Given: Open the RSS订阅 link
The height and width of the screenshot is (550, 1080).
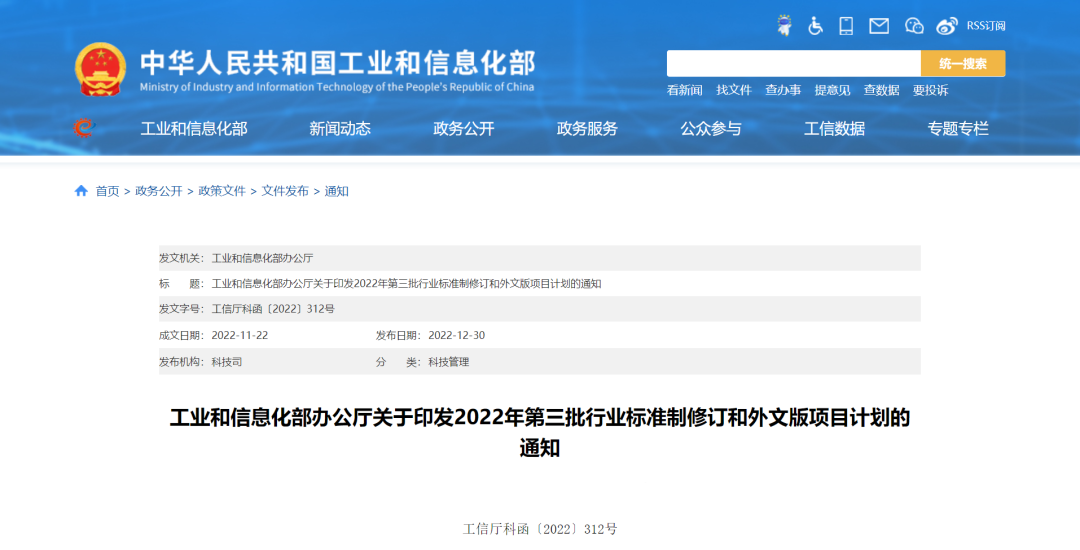Looking at the screenshot, I should pos(985,26).
